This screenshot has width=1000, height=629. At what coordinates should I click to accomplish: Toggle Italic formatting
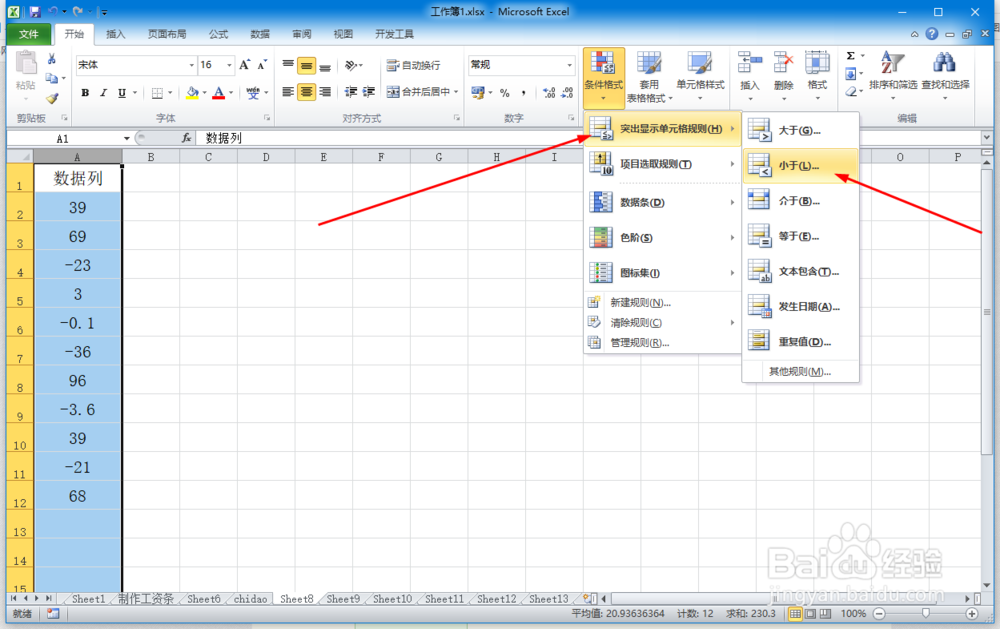click(x=103, y=92)
